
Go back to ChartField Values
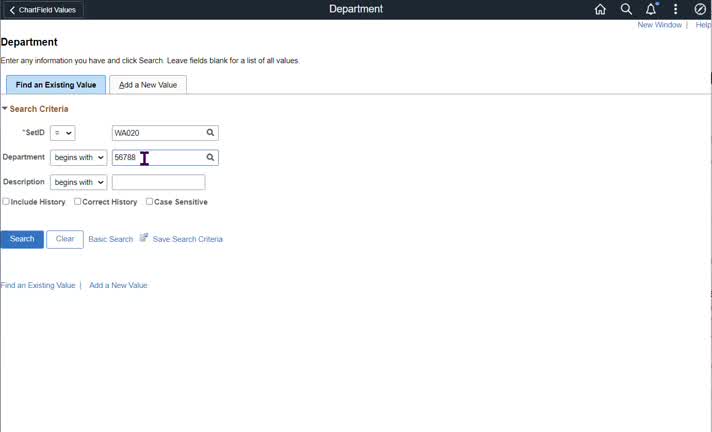[x=43, y=10]
